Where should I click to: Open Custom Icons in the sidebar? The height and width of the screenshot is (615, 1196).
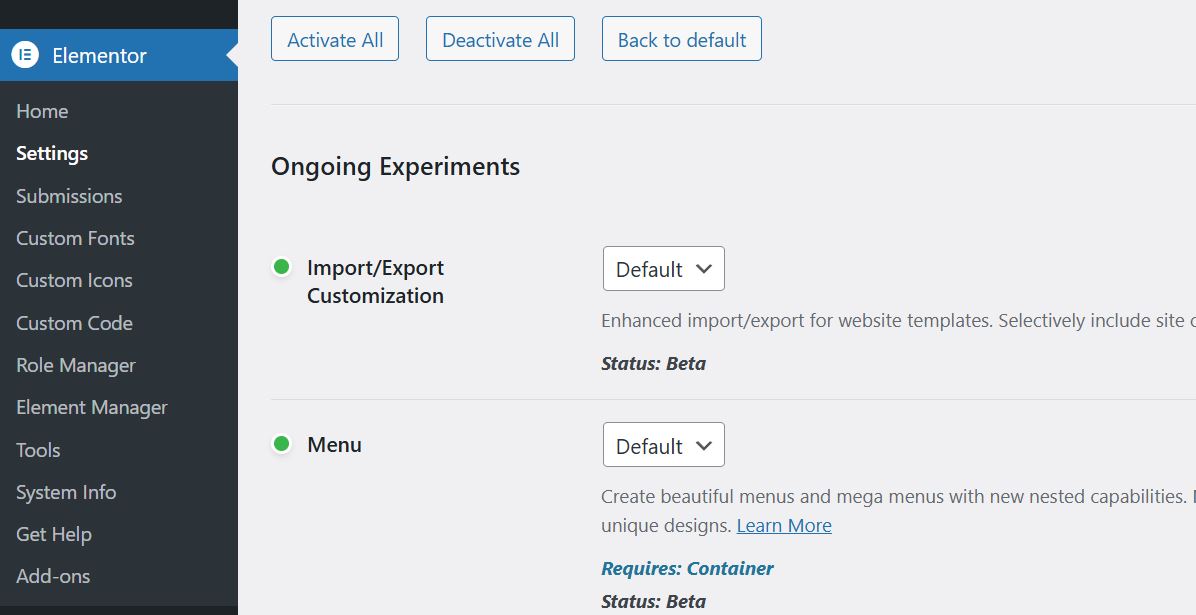click(74, 280)
